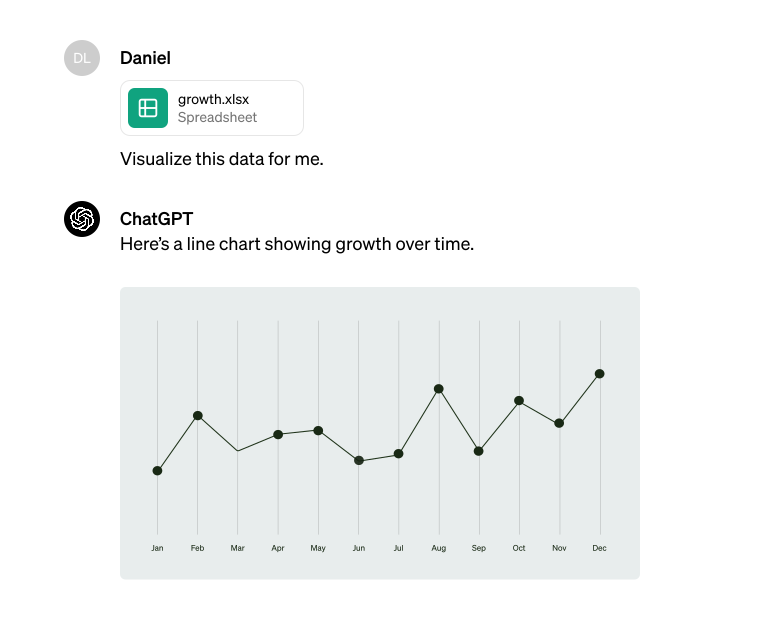Viewport: 760px width, 628px height.
Task: Click the Daniel username label
Action: (x=145, y=58)
